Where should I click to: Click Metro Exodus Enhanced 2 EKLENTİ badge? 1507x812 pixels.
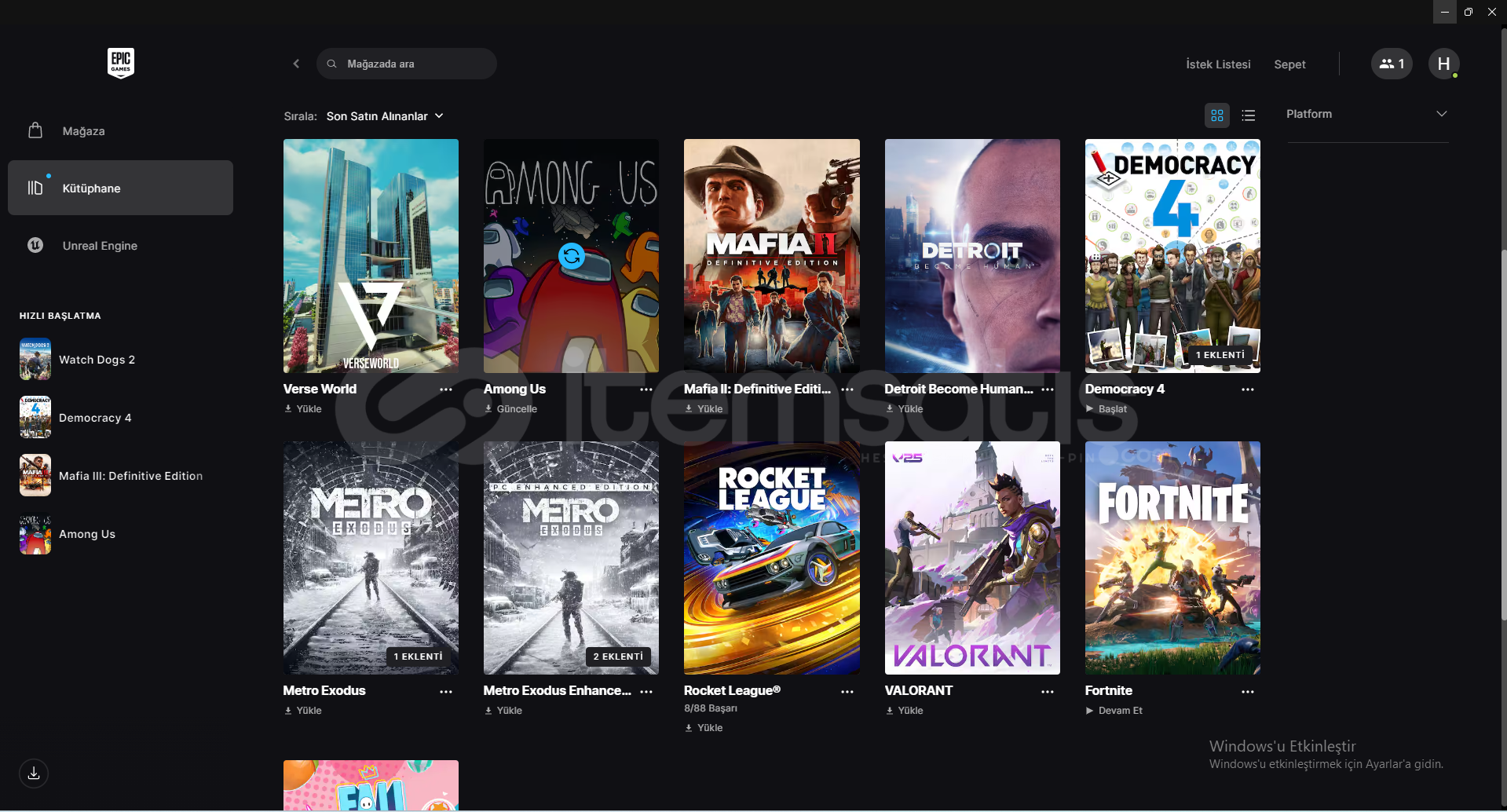pyautogui.click(x=618, y=657)
